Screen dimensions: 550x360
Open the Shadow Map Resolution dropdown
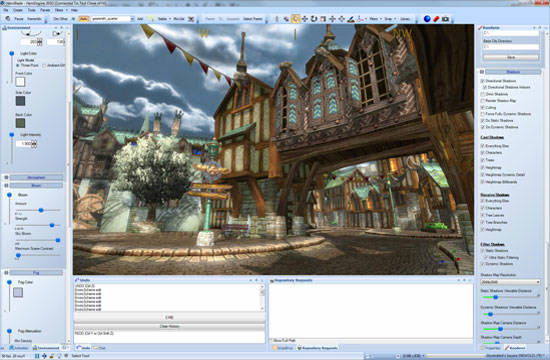(510, 282)
